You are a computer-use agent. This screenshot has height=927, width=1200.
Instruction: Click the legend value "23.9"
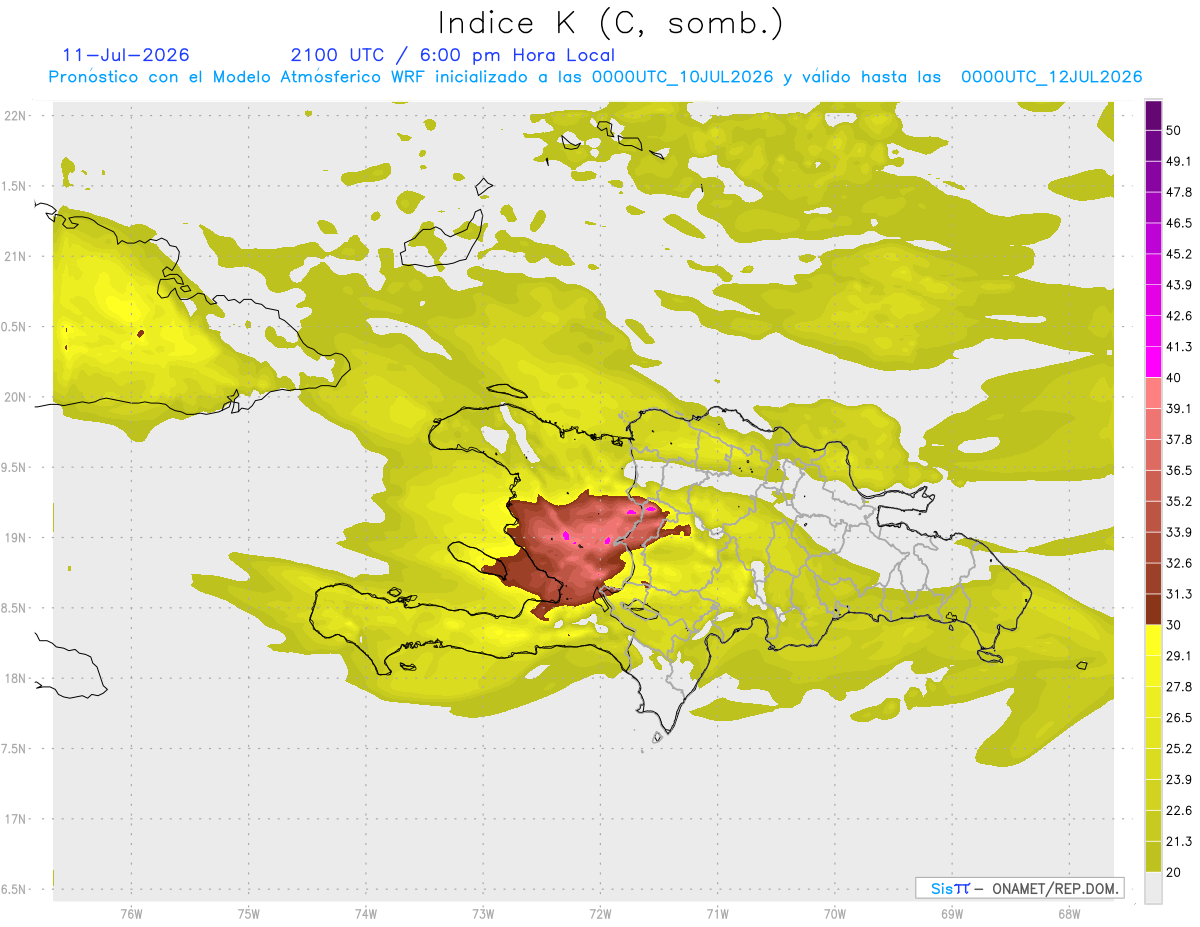[x=1180, y=780]
